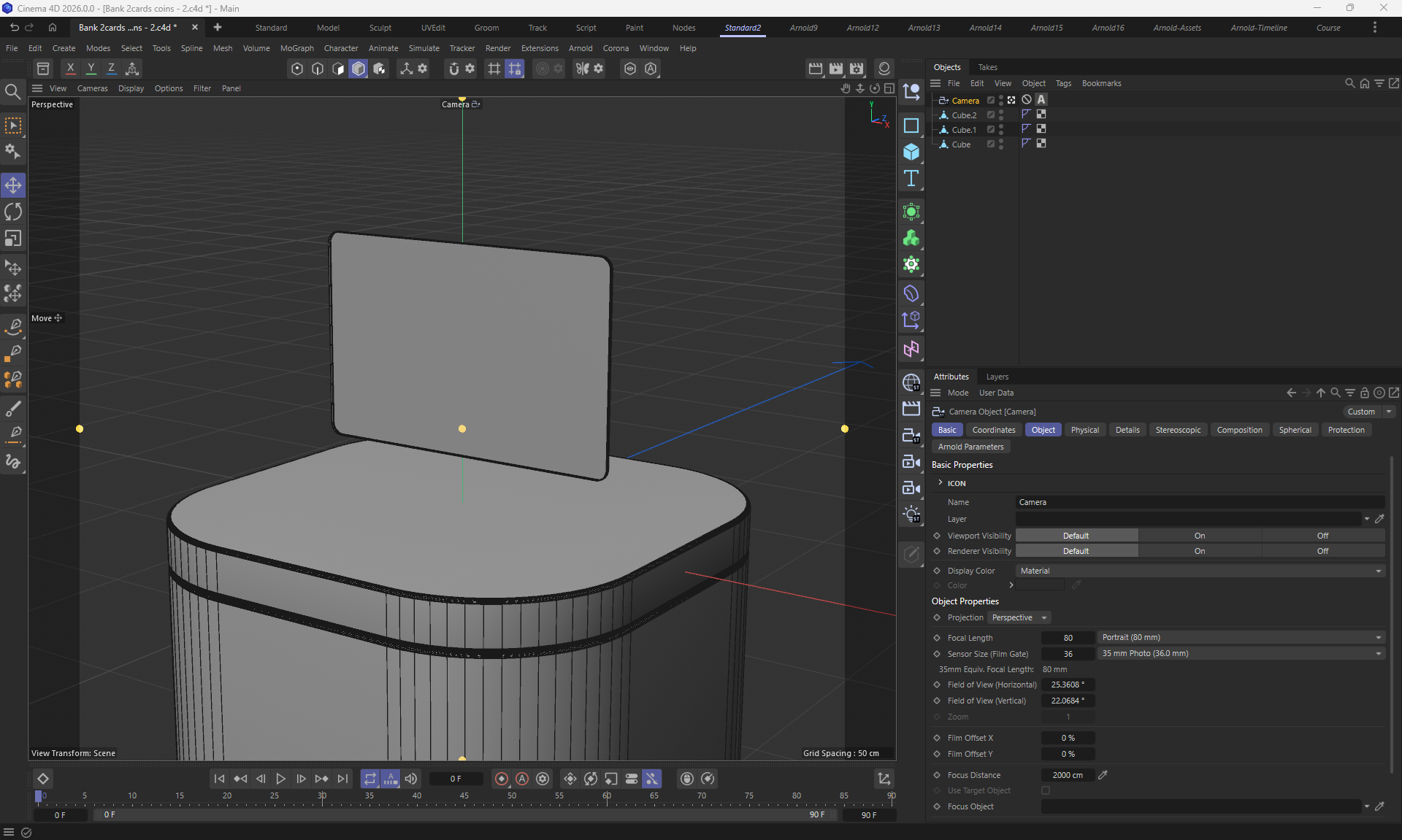Select the Move tool in left toolbar

point(13,185)
